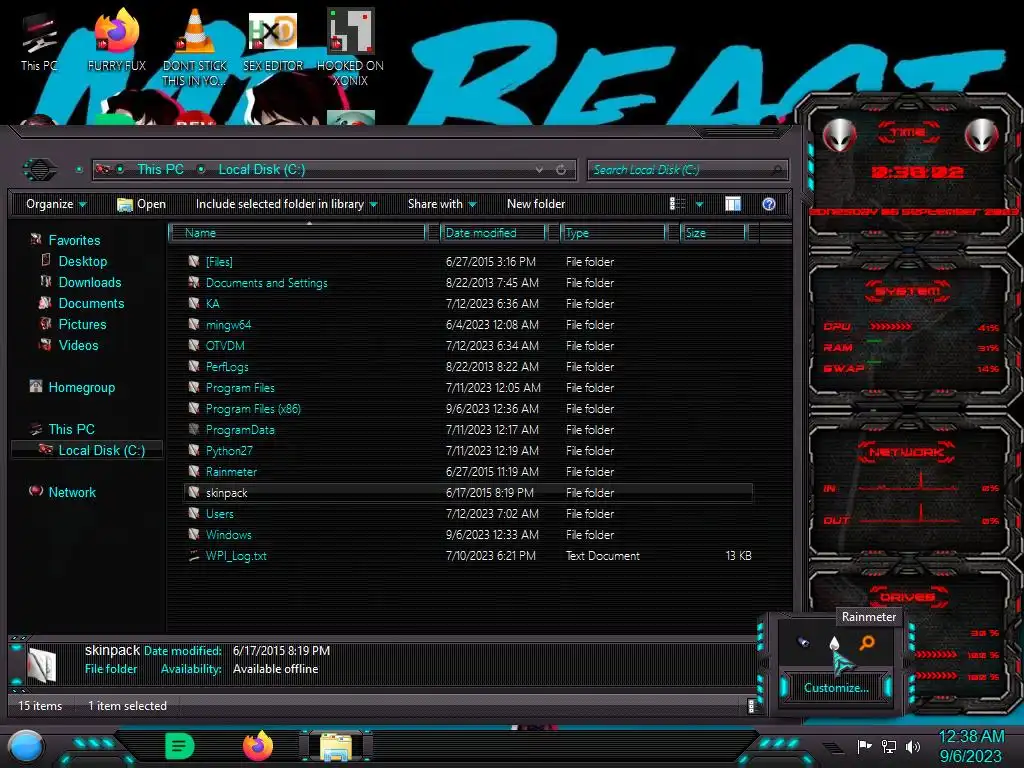This screenshot has width=1024, height=768.
Task: Open the This PC desktop icon
Action: coord(39,41)
